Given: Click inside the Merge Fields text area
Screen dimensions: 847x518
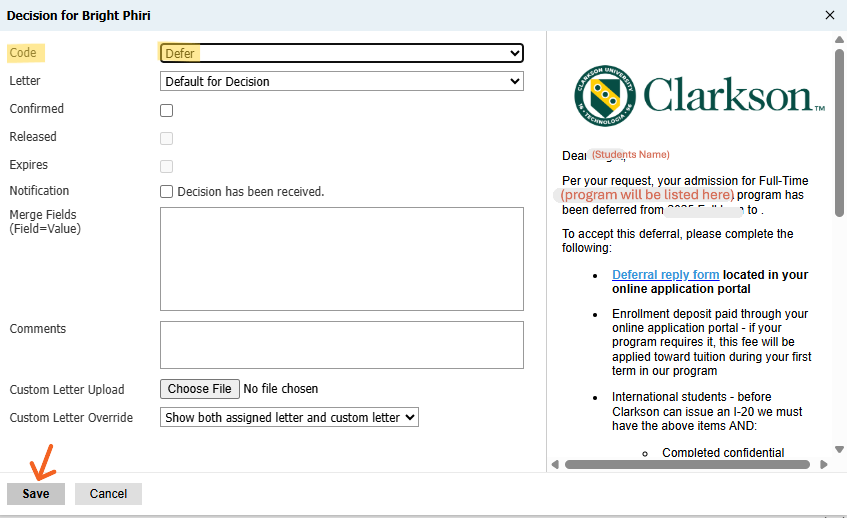Looking at the screenshot, I should [341, 259].
